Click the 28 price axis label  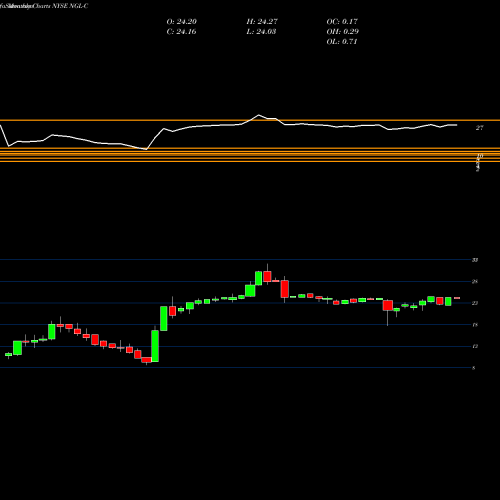click(x=475, y=282)
